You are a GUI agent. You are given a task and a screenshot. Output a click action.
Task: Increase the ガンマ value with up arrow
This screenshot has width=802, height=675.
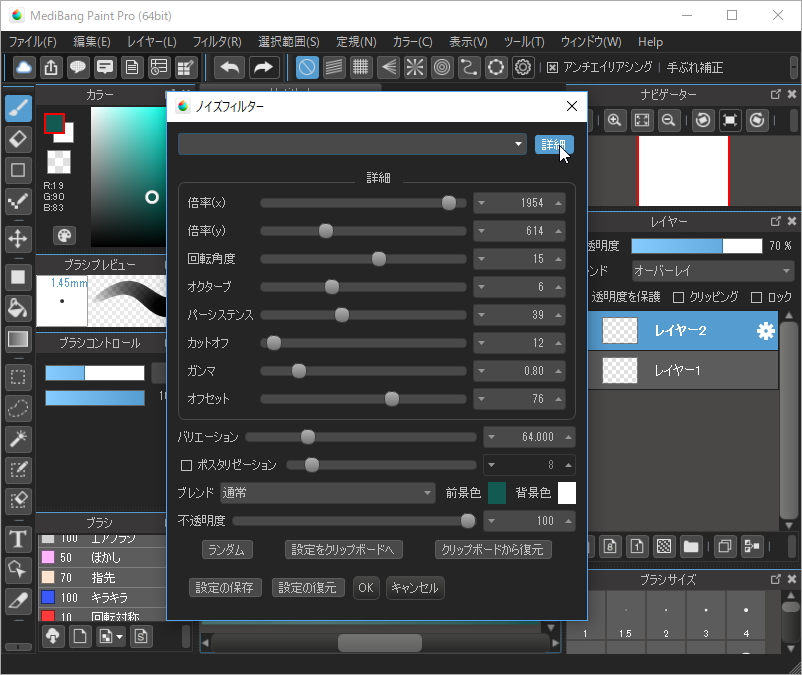pyautogui.click(x=559, y=371)
